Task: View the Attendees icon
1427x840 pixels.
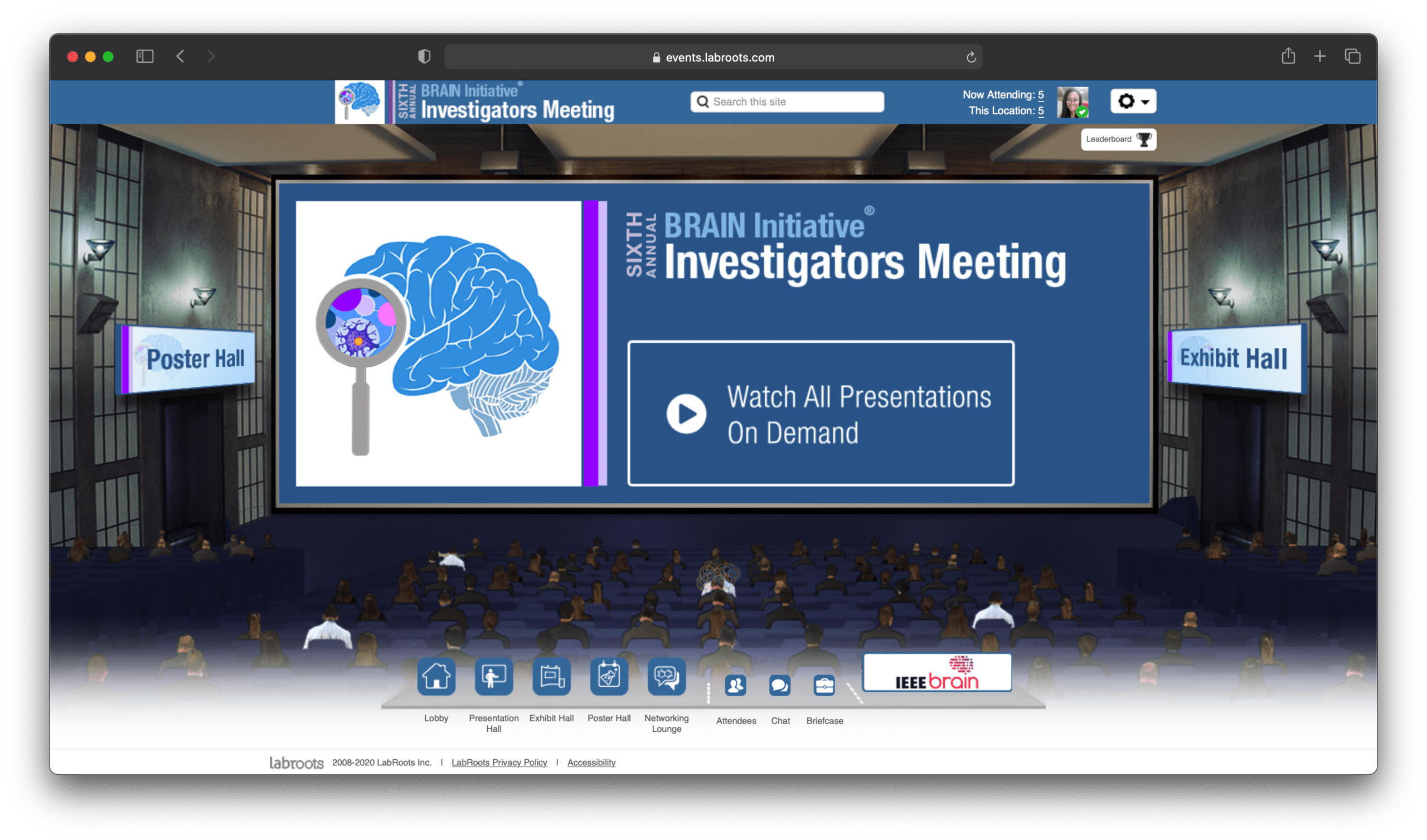Action: click(x=736, y=686)
